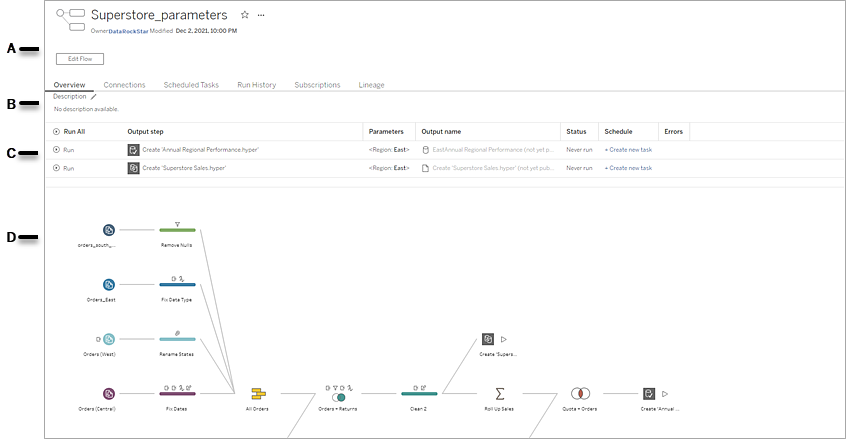Select the Remove Nulls clean step
This screenshot has width=846, height=439.
(177, 230)
